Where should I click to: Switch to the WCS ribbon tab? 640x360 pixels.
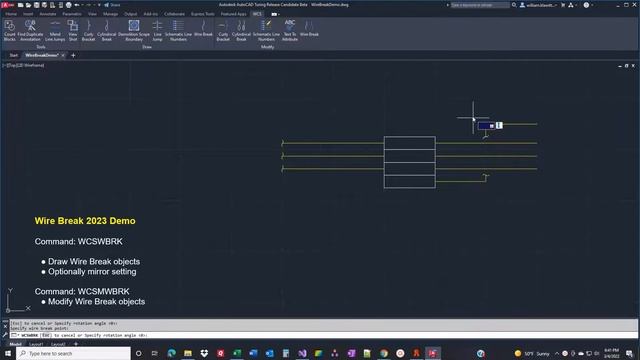(x=257, y=14)
